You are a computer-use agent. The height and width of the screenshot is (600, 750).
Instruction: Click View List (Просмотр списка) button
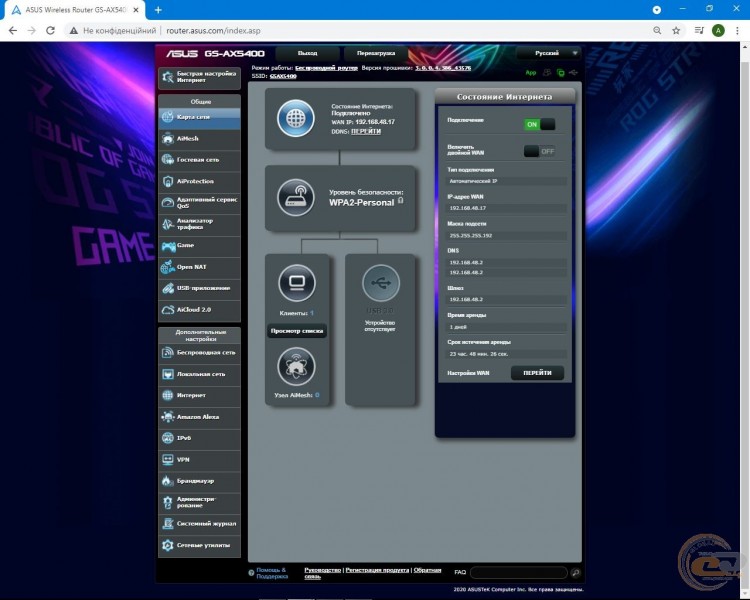coord(297,331)
